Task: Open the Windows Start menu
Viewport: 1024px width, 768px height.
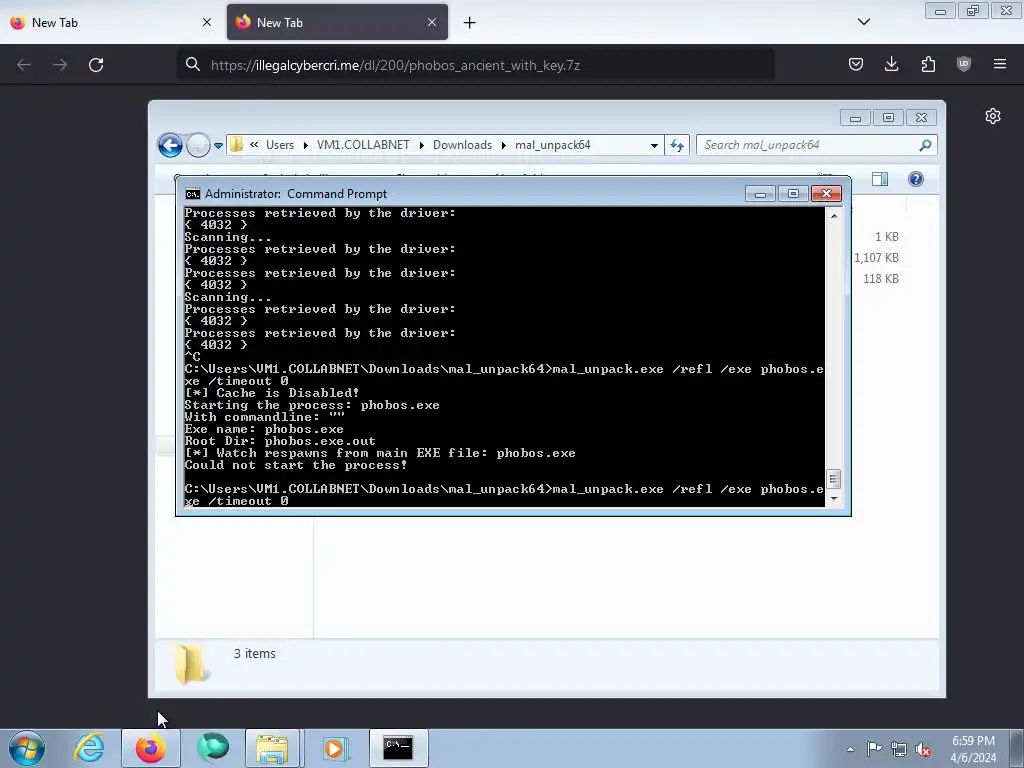Action: (27, 748)
